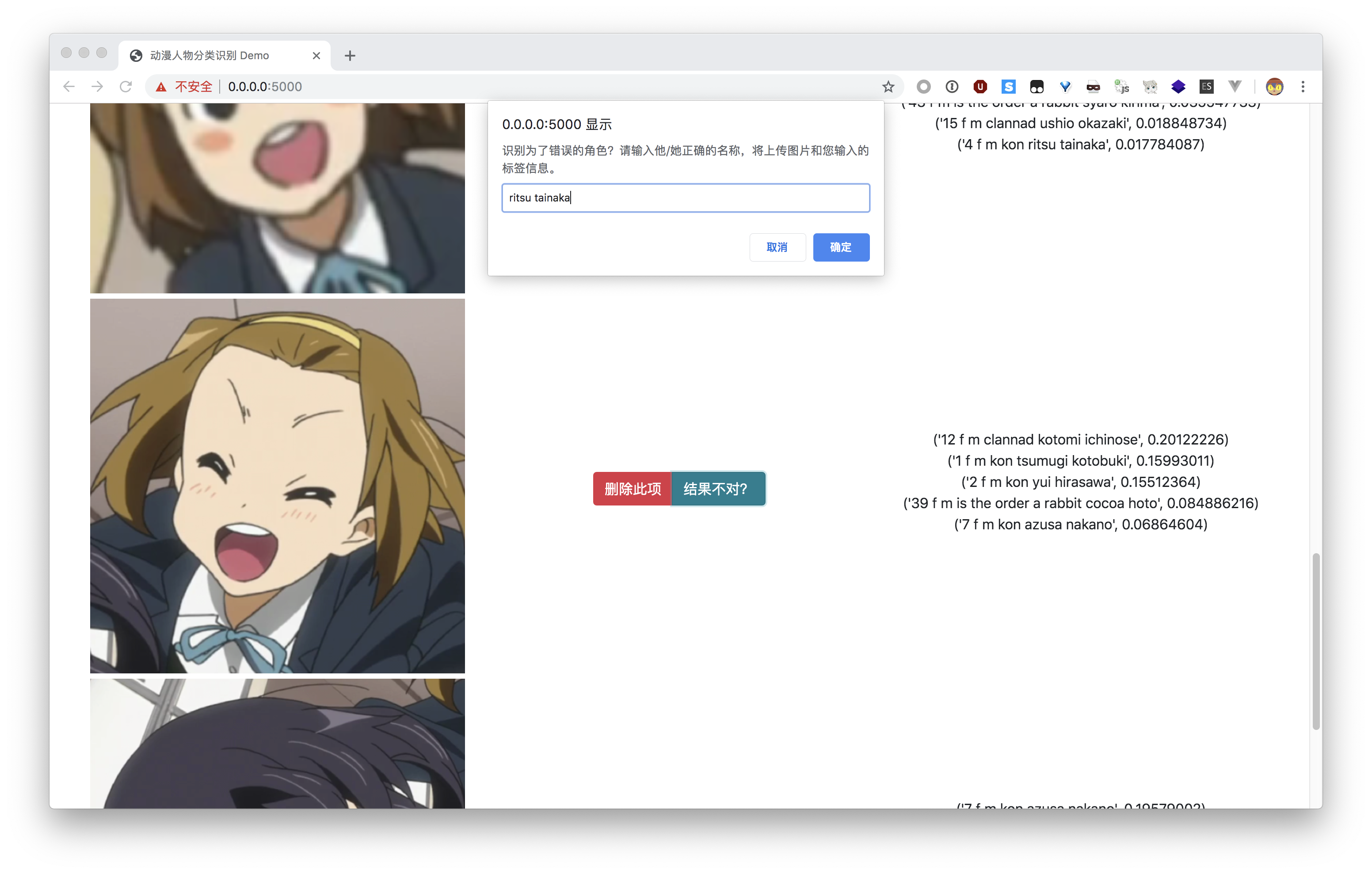The width and height of the screenshot is (1372, 874).
Task: Bookmark this page with the star icon
Action: click(x=888, y=87)
